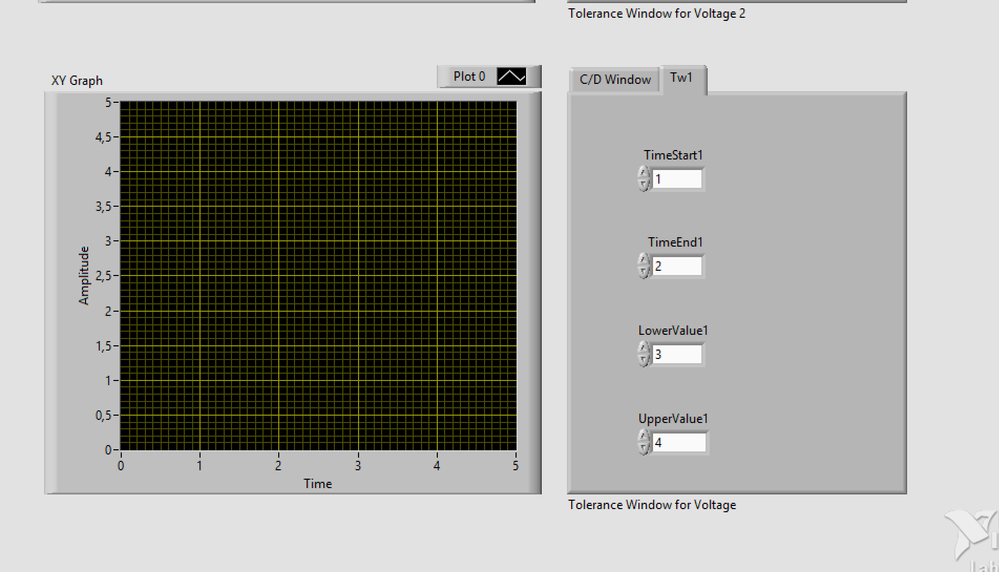Image resolution: width=999 pixels, height=572 pixels.
Task: Click the XY Graph plot area
Action: [x=319, y=276]
